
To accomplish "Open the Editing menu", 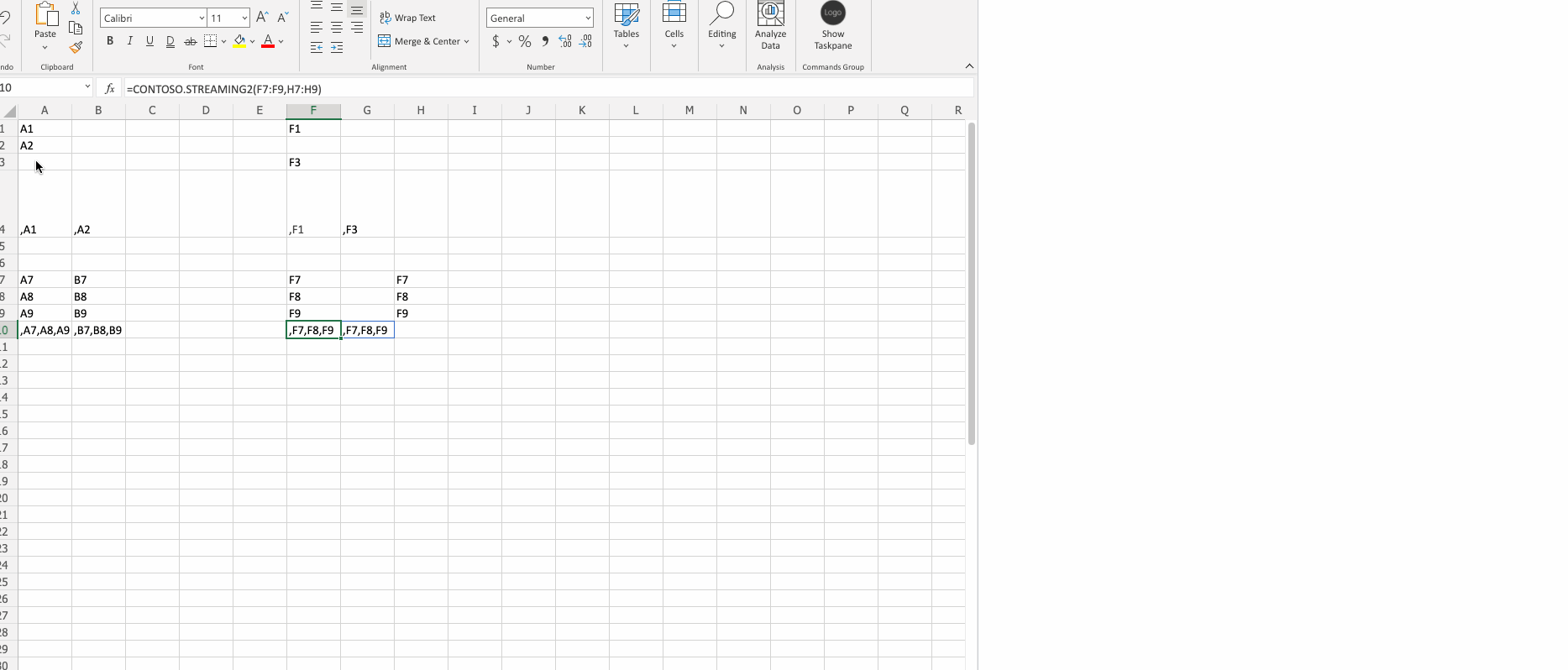I will pyautogui.click(x=722, y=25).
